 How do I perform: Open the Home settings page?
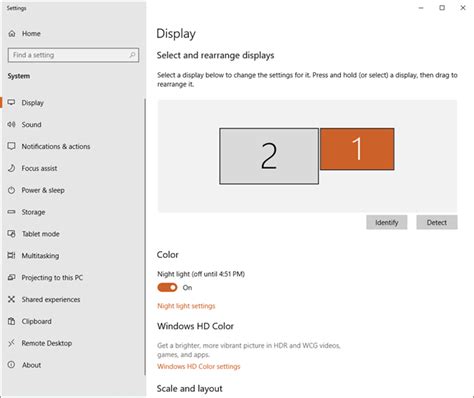31,34
